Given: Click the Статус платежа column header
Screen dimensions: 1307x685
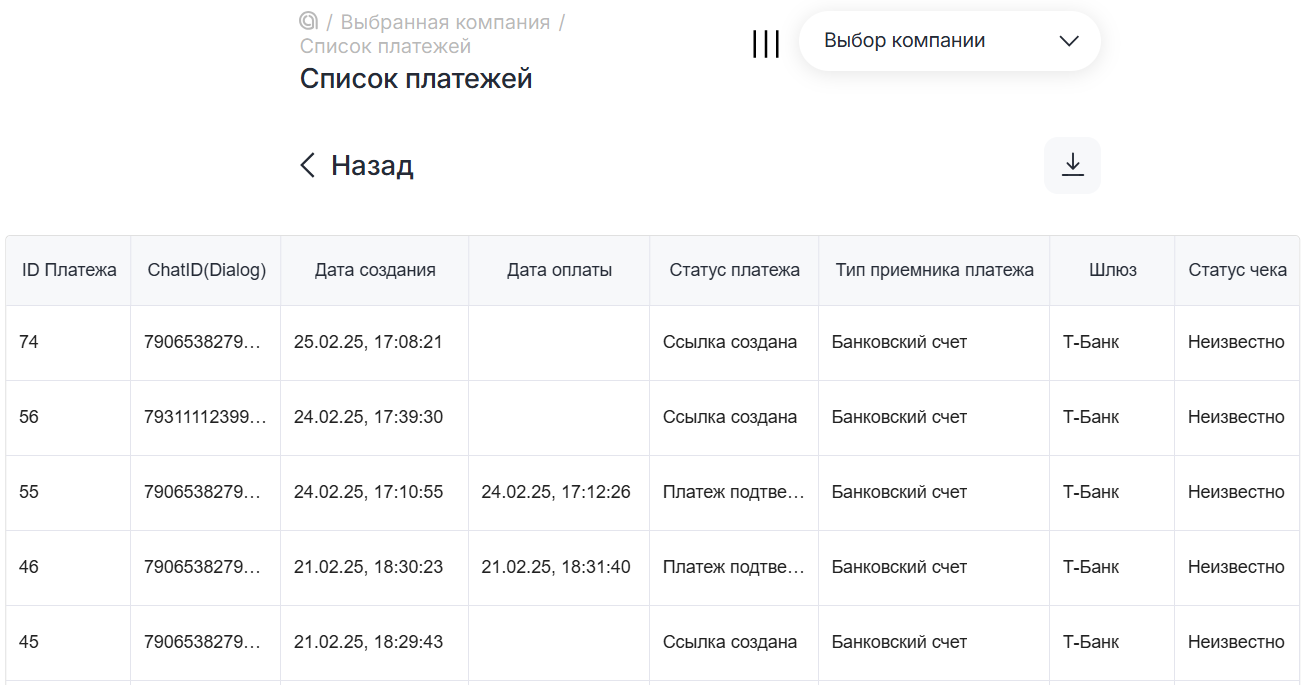Looking at the screenshot, I should [x=734, y=270].
